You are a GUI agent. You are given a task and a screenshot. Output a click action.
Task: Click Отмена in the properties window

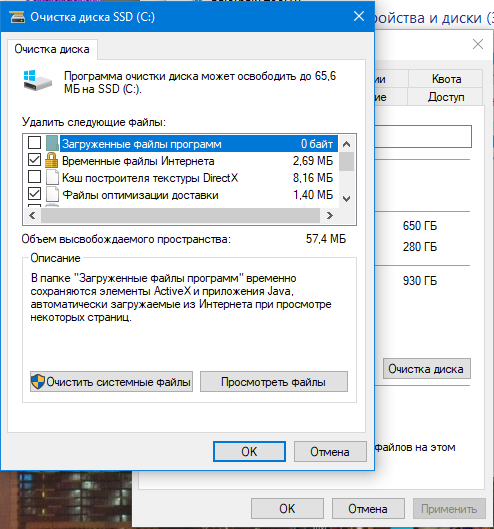pyautogui.click(x=368, y=508)
